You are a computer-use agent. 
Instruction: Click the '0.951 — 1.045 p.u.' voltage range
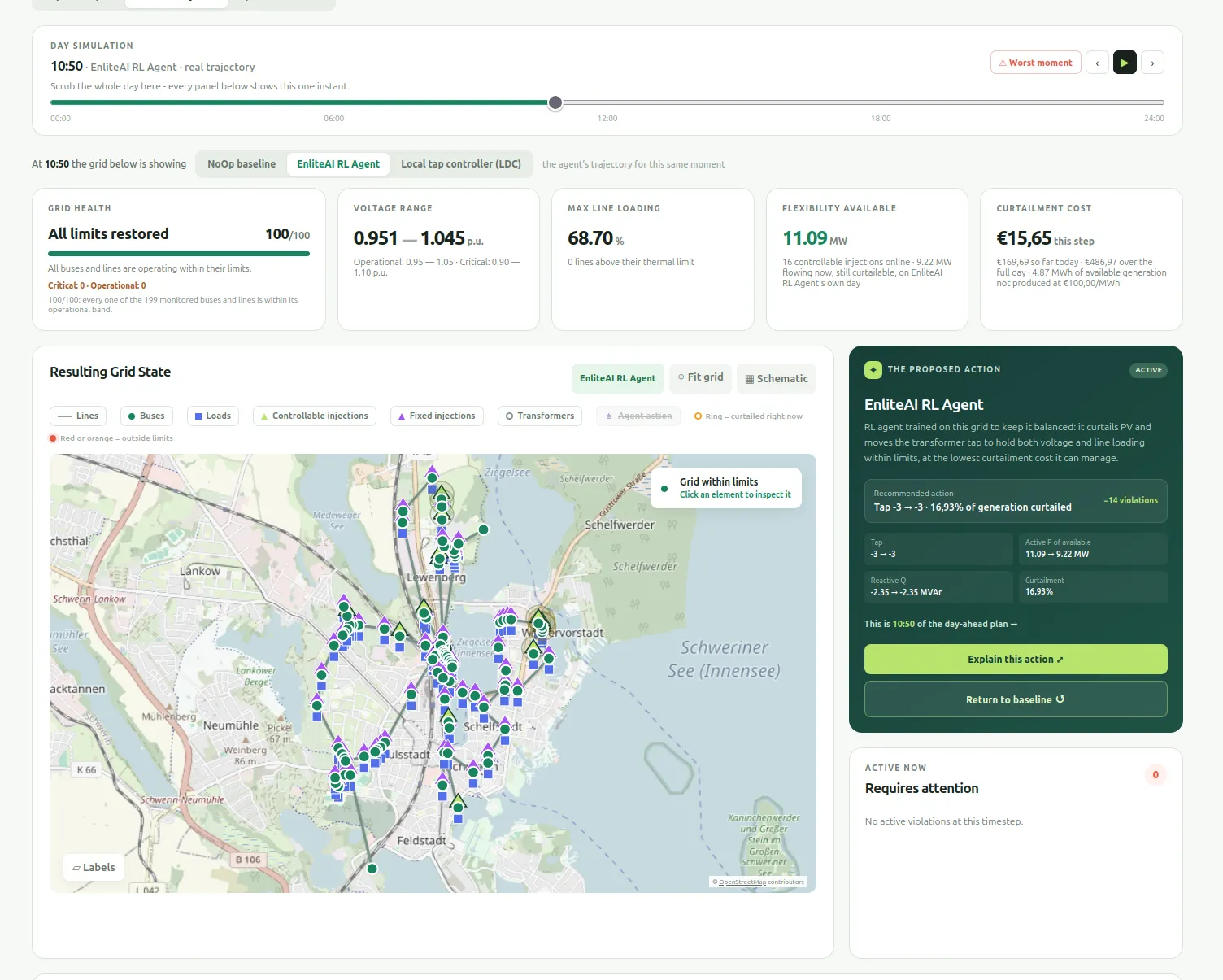click(x=419, y=238)
